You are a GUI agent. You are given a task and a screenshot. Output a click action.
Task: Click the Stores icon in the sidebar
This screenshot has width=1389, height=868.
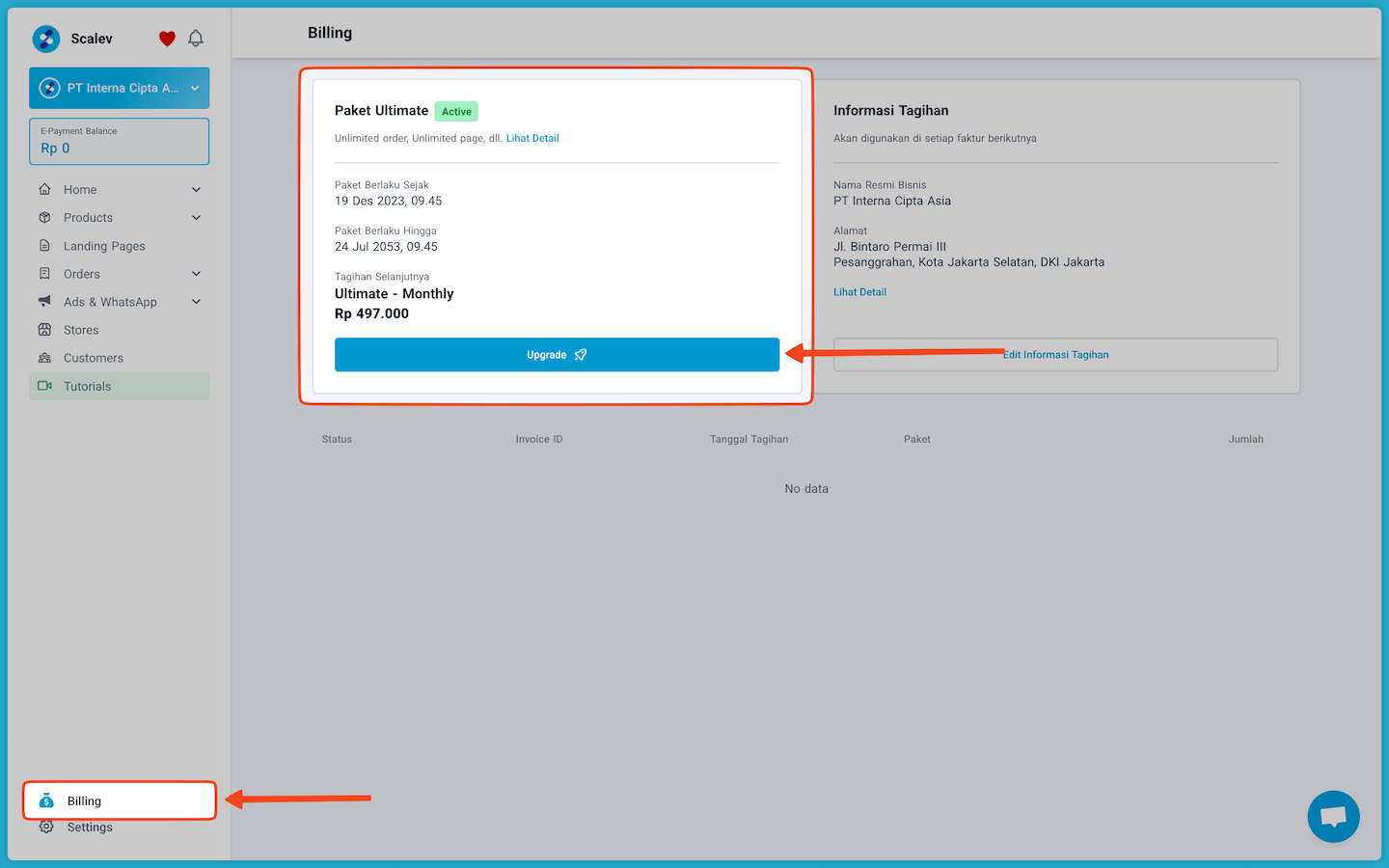44,329
